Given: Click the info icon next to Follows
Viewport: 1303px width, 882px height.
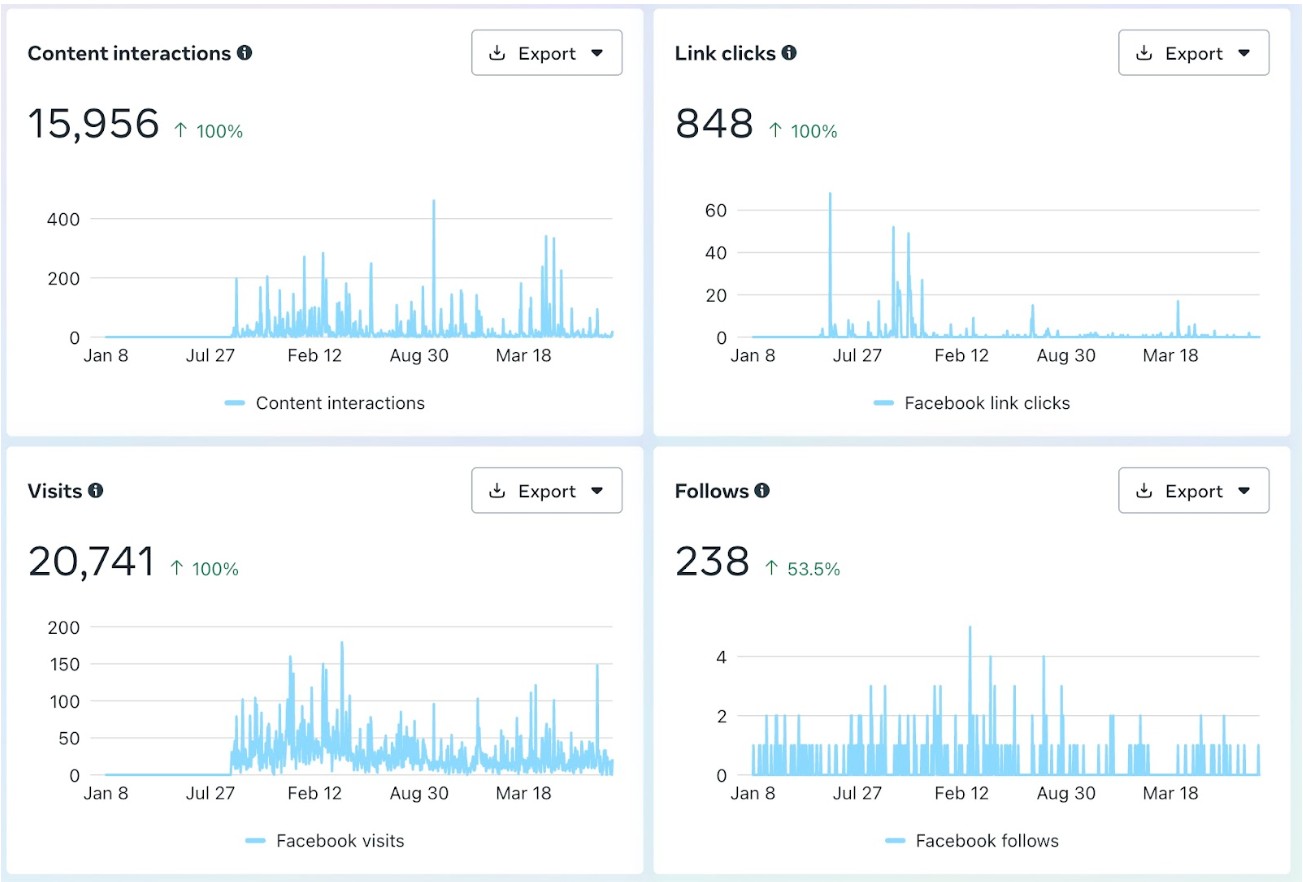Looking at the screenshot, I should (762, 491).
